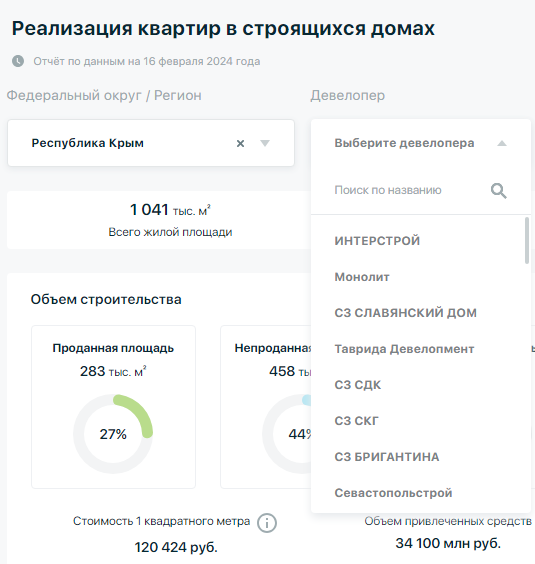
Task: Open the Республика Крым region combo box
Action: [x=151, y=143]
